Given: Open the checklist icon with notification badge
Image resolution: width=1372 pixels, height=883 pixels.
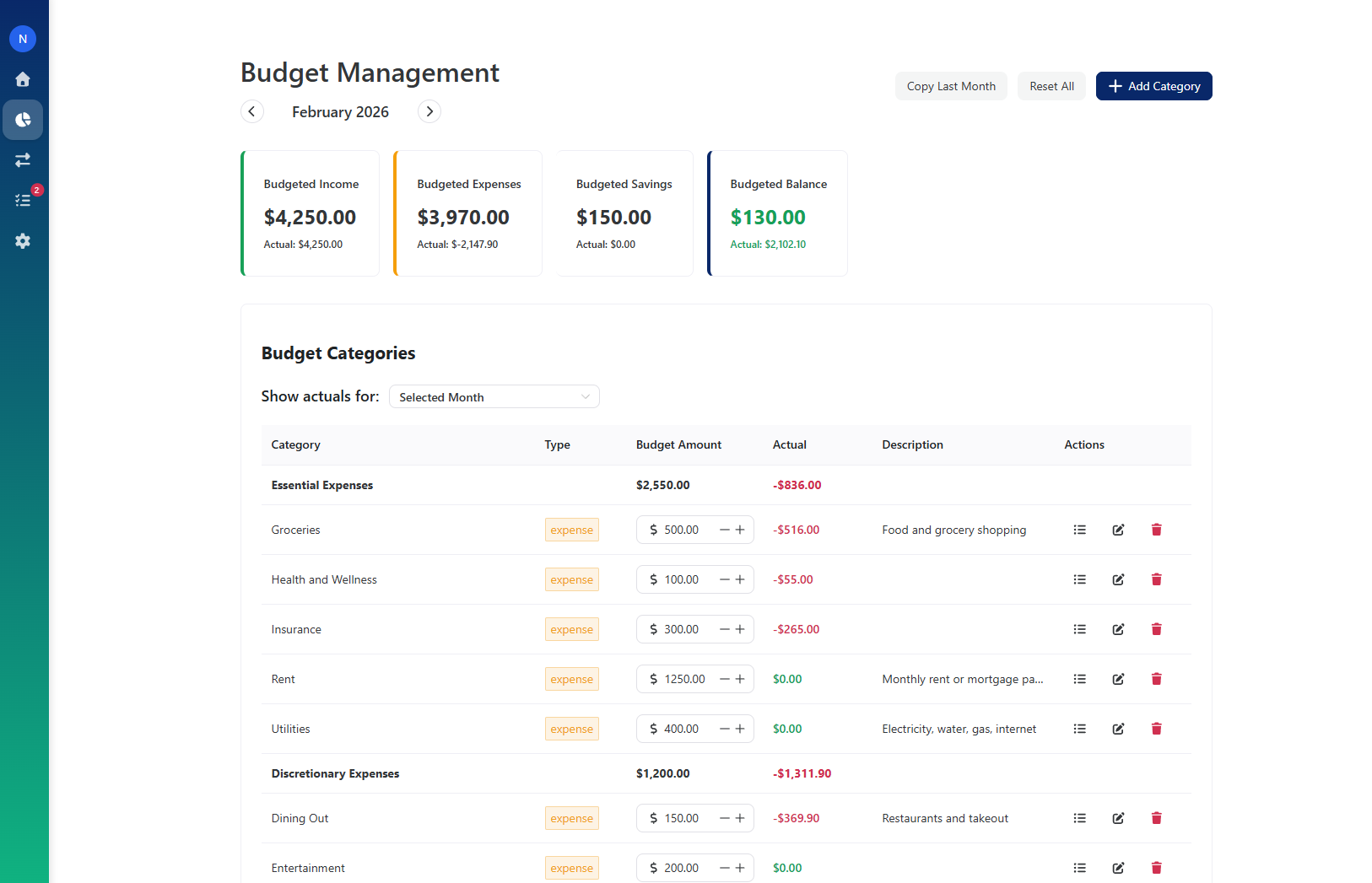Looking at the screenshot, I should (x=23, y=200).
